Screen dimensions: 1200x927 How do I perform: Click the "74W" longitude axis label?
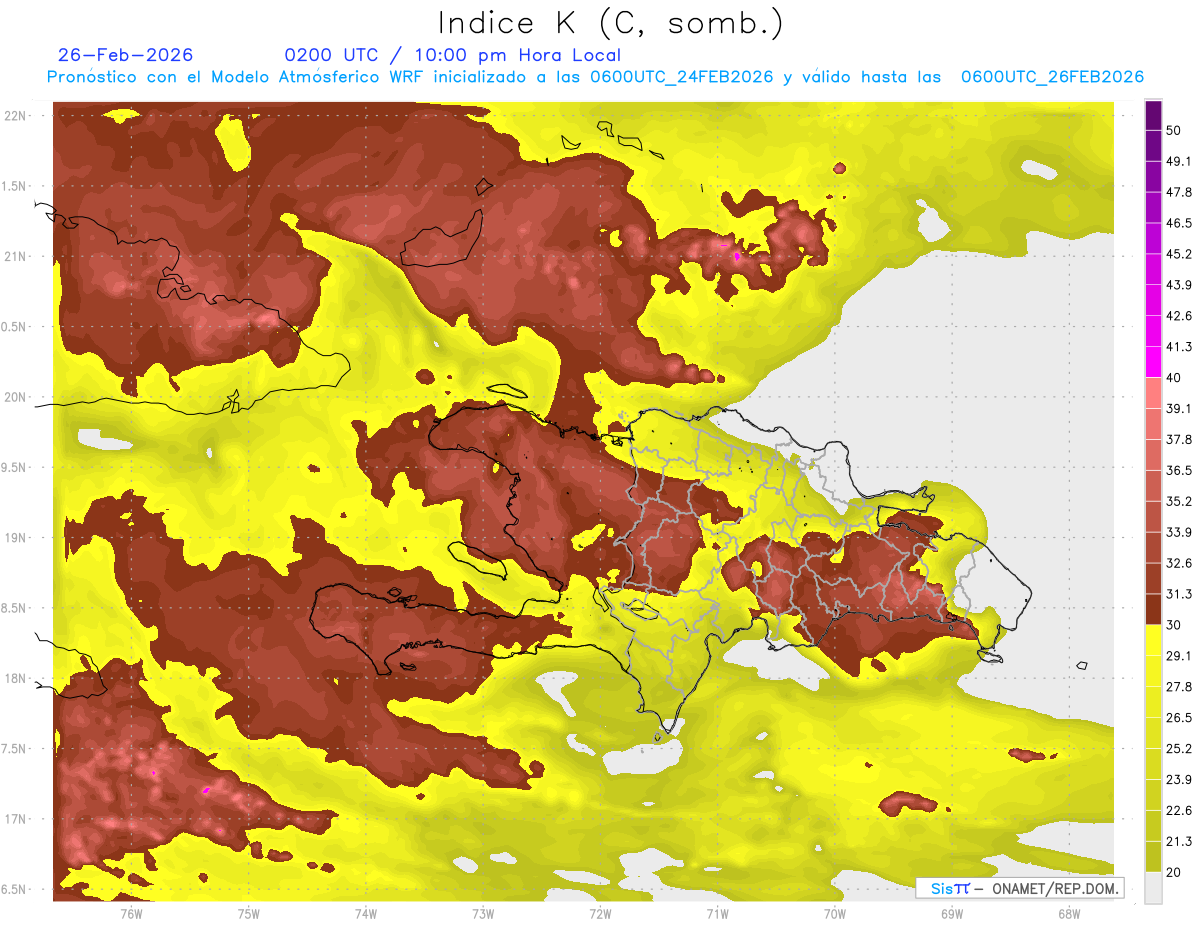point(365,914)
